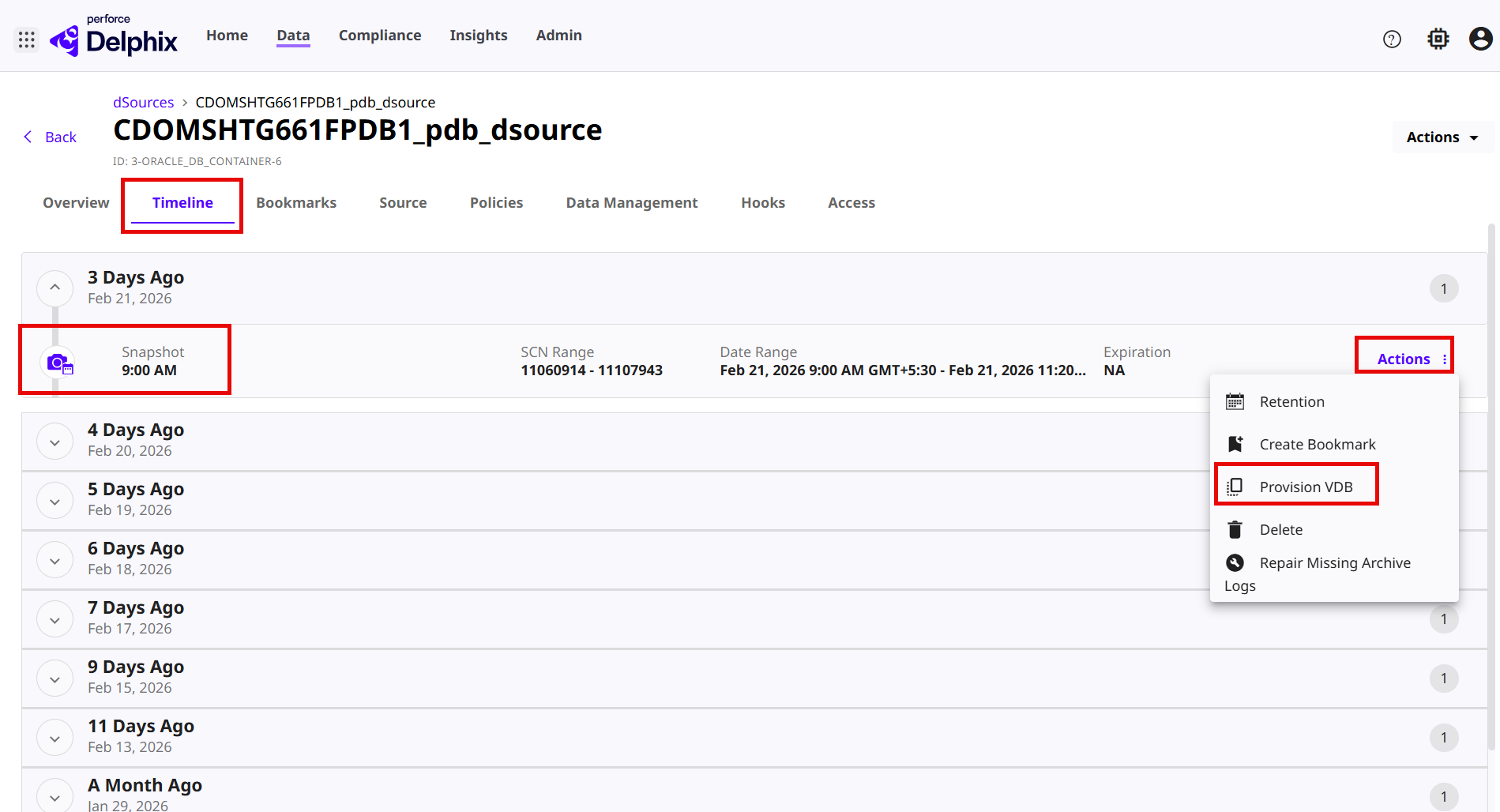Open the user account profile icon
This screenshot has width=1500, height=812.
click(x=1480, y=39)
